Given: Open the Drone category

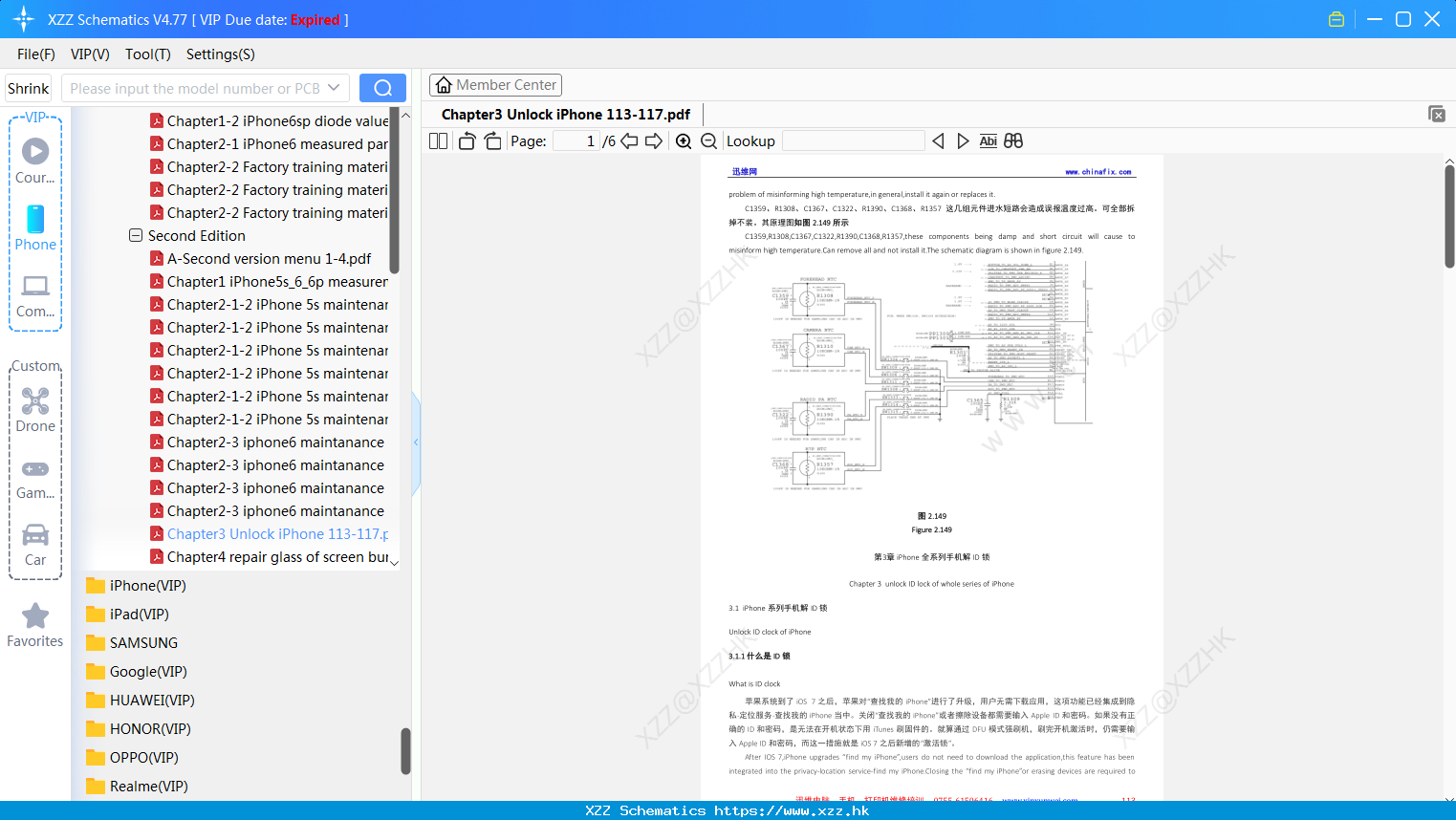Looking at the screenshot, I should point(35,410).
